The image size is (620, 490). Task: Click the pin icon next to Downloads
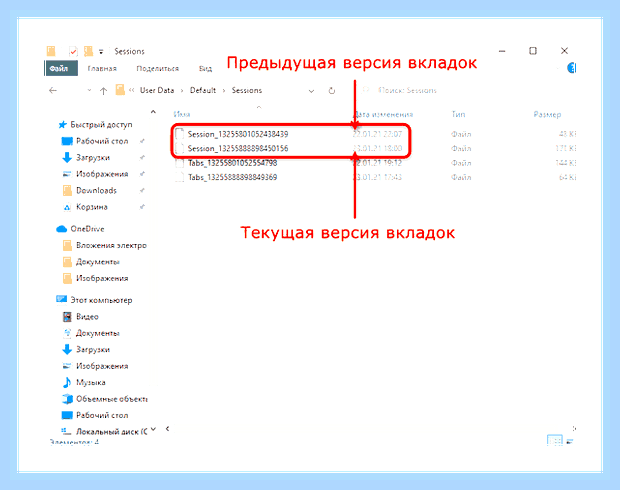[142, 191]
